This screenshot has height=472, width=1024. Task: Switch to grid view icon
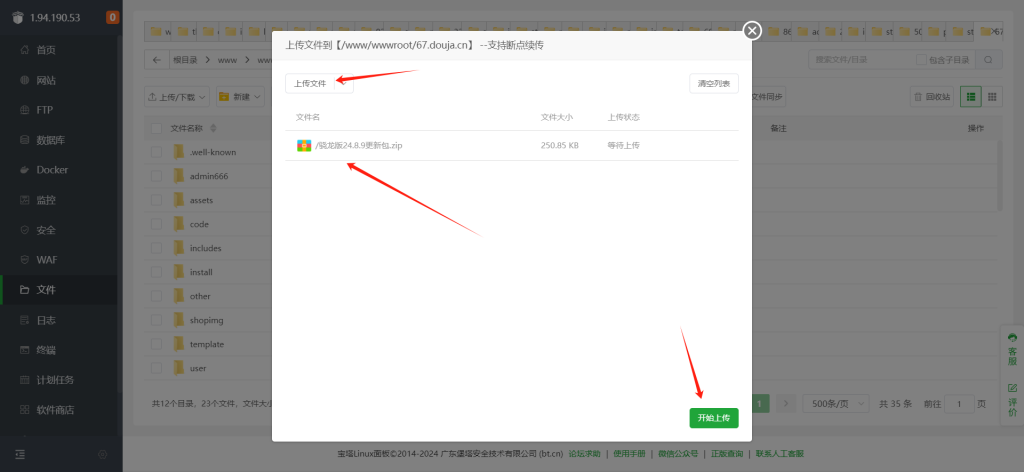point(992,97)
